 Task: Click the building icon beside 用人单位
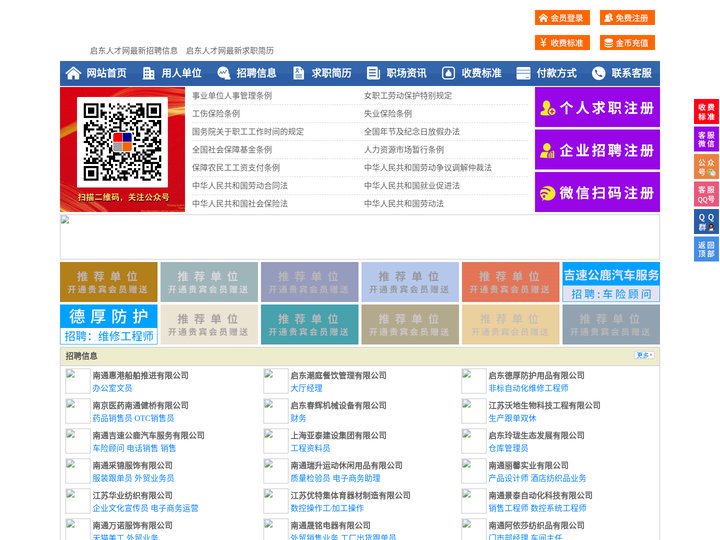(x=148, y=73)
